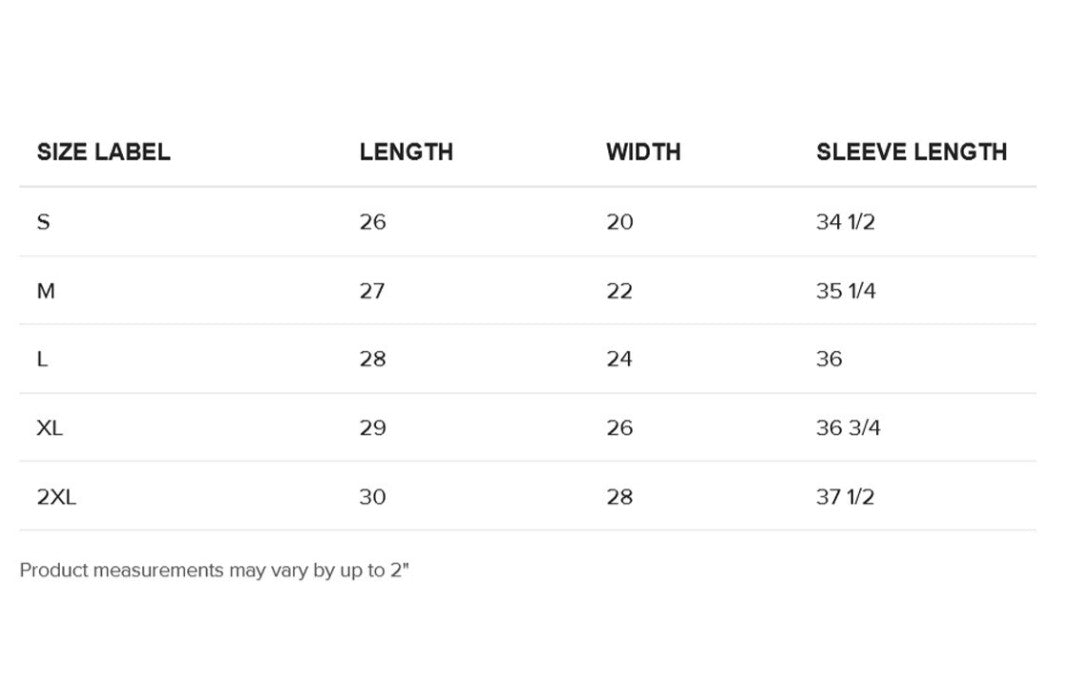This screenshot has width=1080, height=686.
Task: Click the length value 27 for size M
Action: click(x=372, y=291)
